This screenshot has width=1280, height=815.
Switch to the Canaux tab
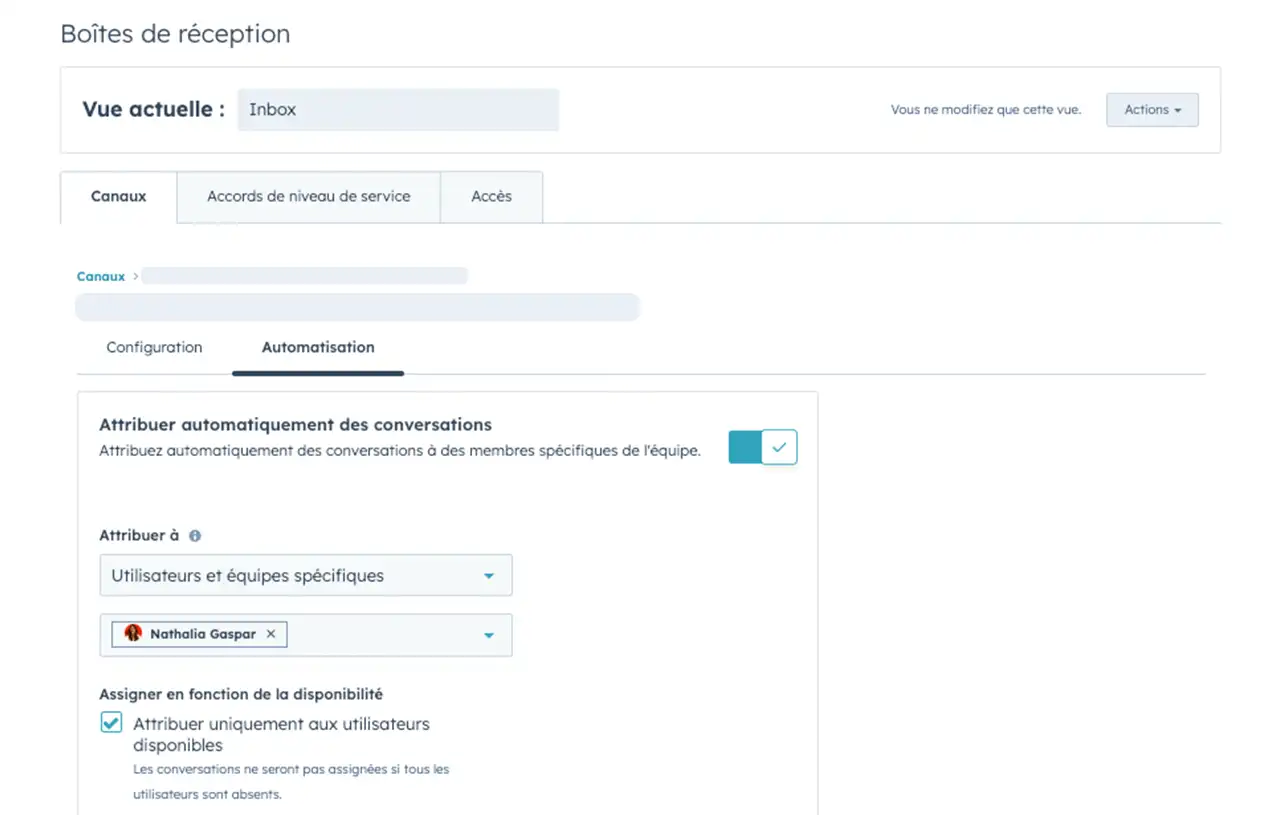(x=119, y=197)
